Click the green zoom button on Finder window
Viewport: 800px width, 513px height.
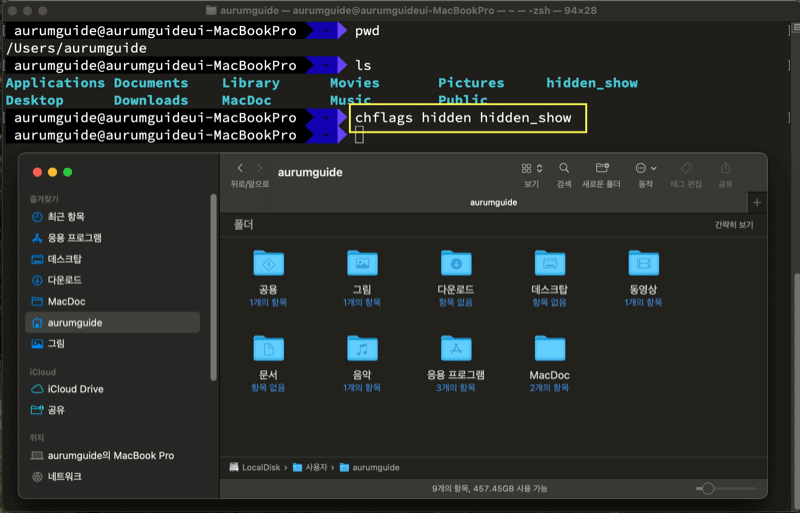(x=67, y=173)
